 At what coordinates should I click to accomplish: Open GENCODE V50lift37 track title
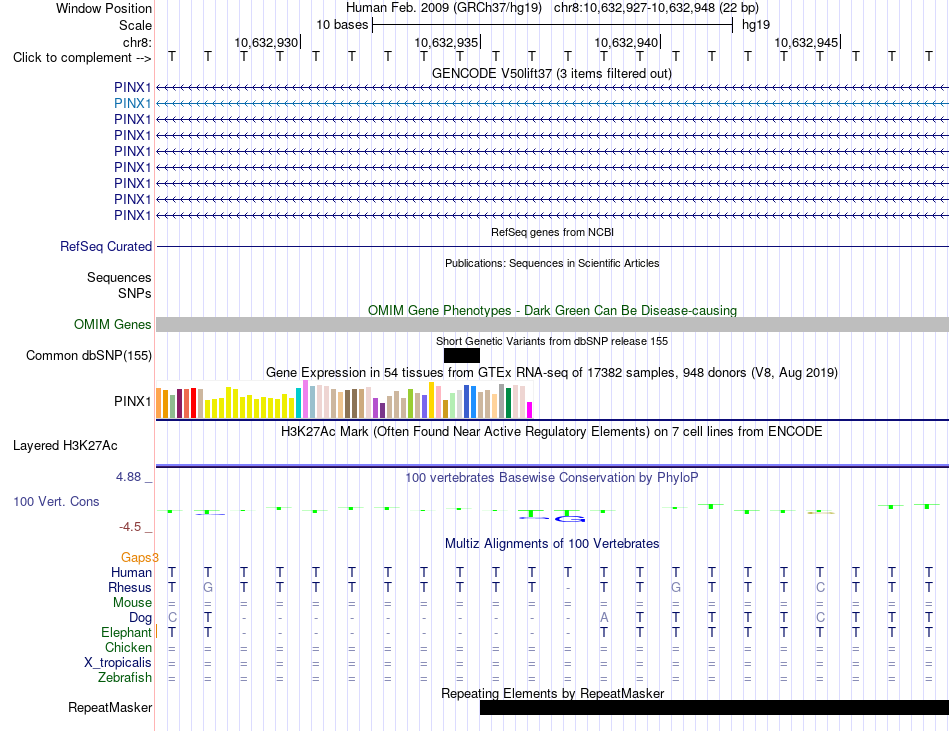click(x=552, y=73)
